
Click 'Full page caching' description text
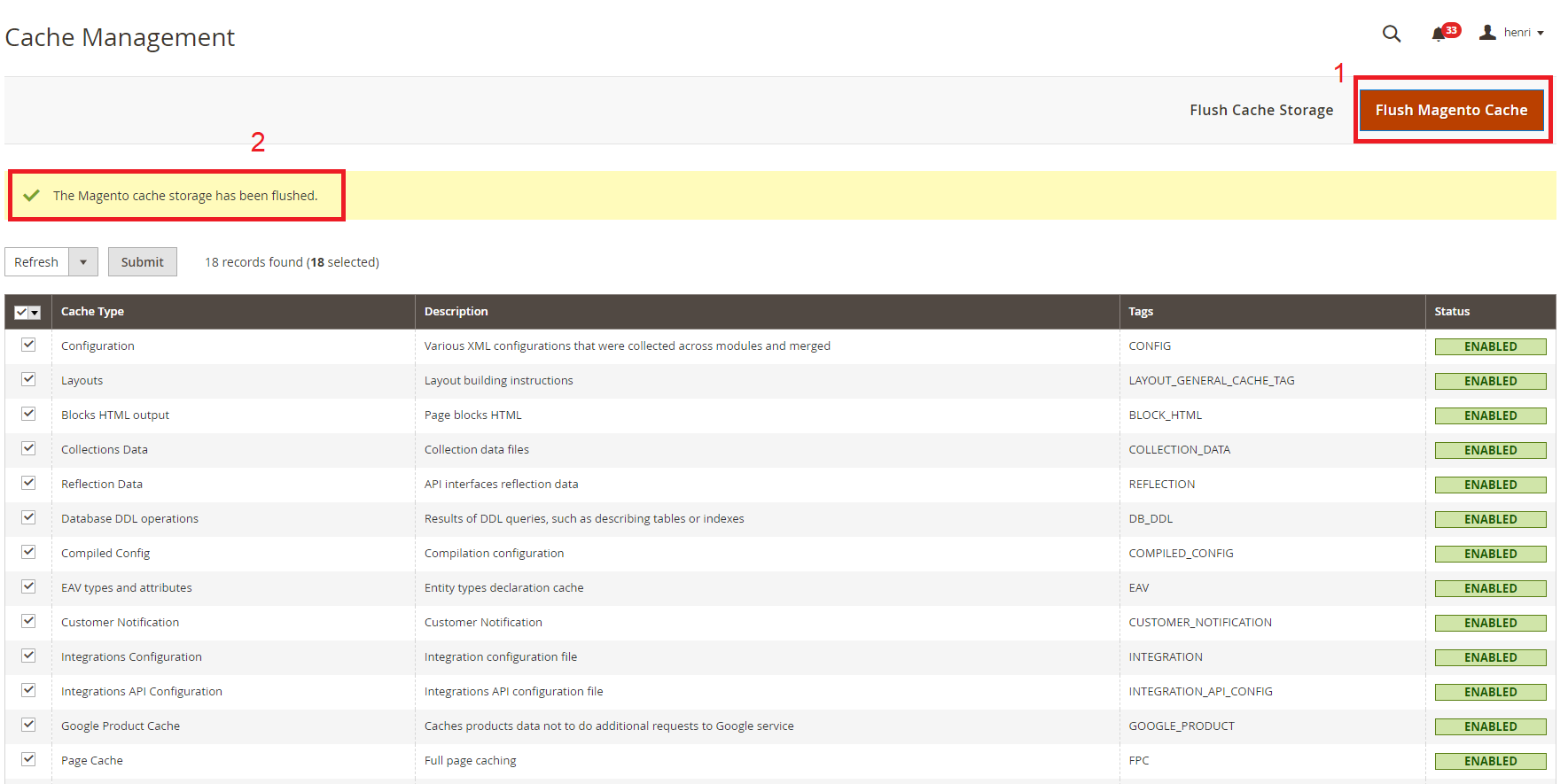coord(471,761)
